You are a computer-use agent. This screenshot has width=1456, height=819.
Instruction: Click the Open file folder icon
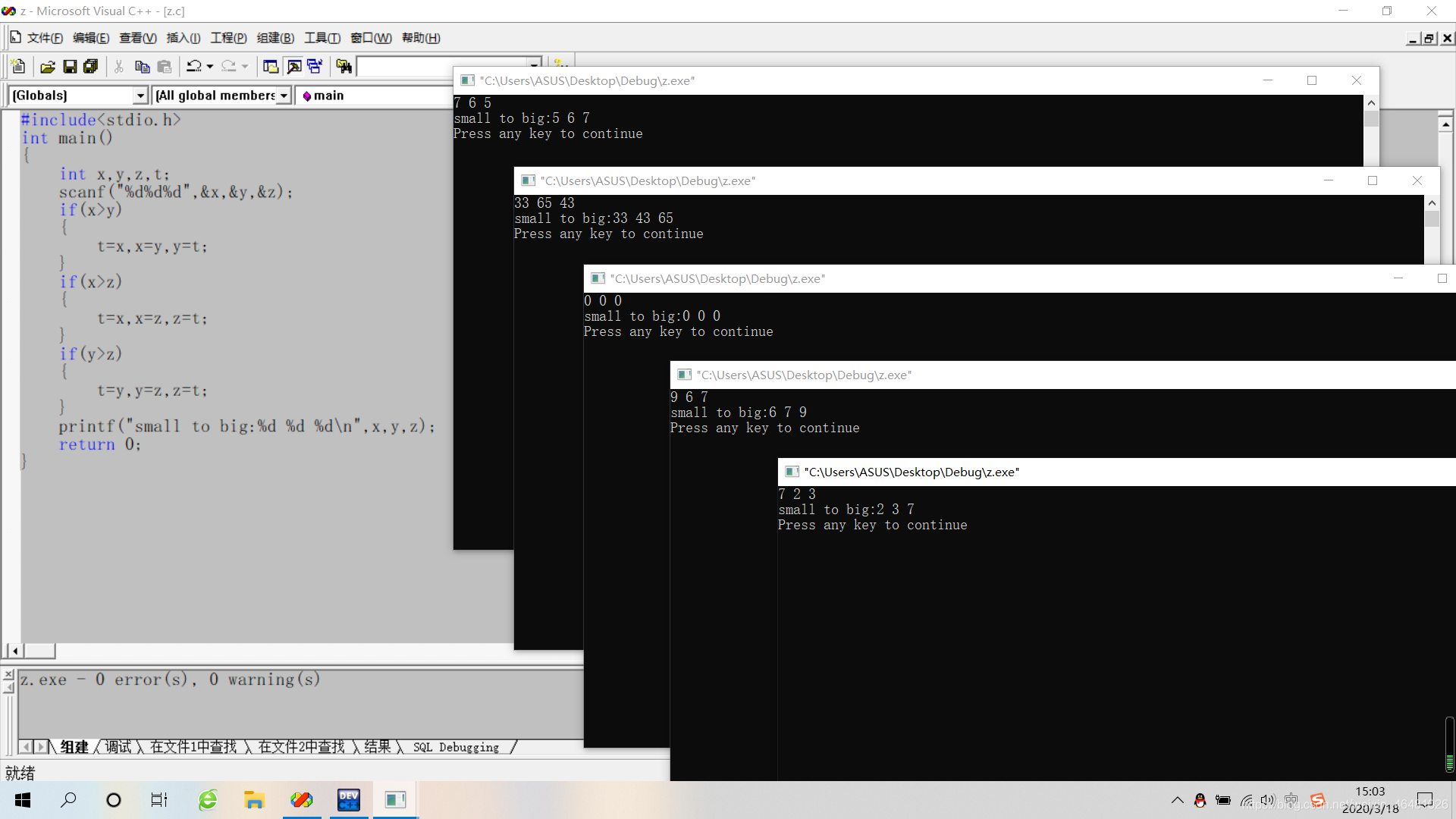[48, 67]
